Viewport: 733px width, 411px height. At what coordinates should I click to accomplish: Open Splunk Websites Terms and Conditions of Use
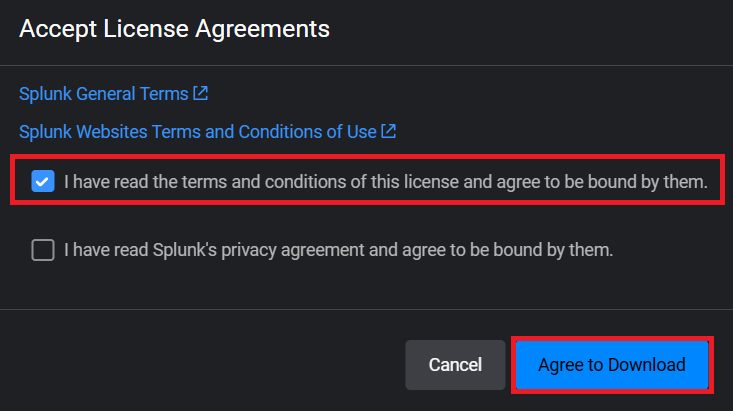198,131
